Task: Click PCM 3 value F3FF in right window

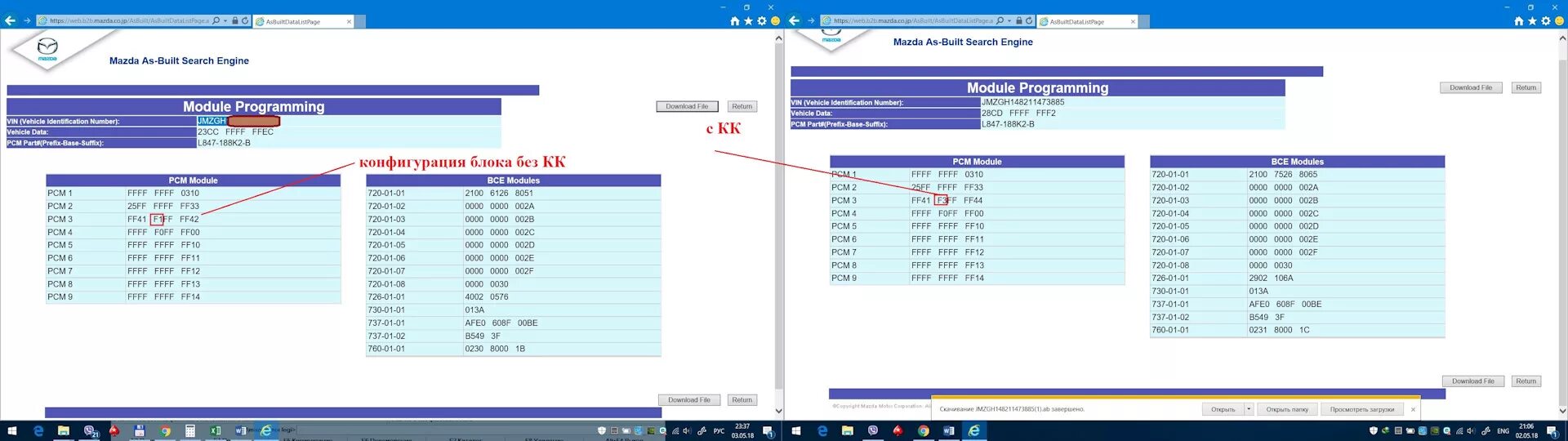Action: [947, 201]
